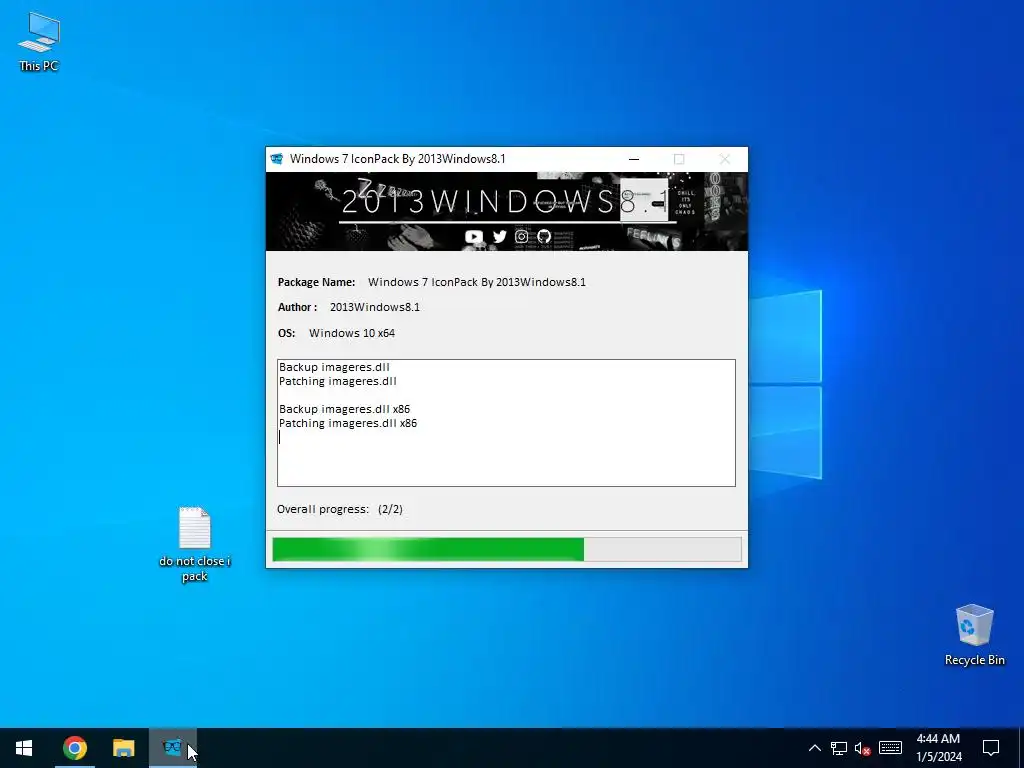Click the 'Overall progress: (2/2)' label
1024x768 pixels.
point(340,509)
